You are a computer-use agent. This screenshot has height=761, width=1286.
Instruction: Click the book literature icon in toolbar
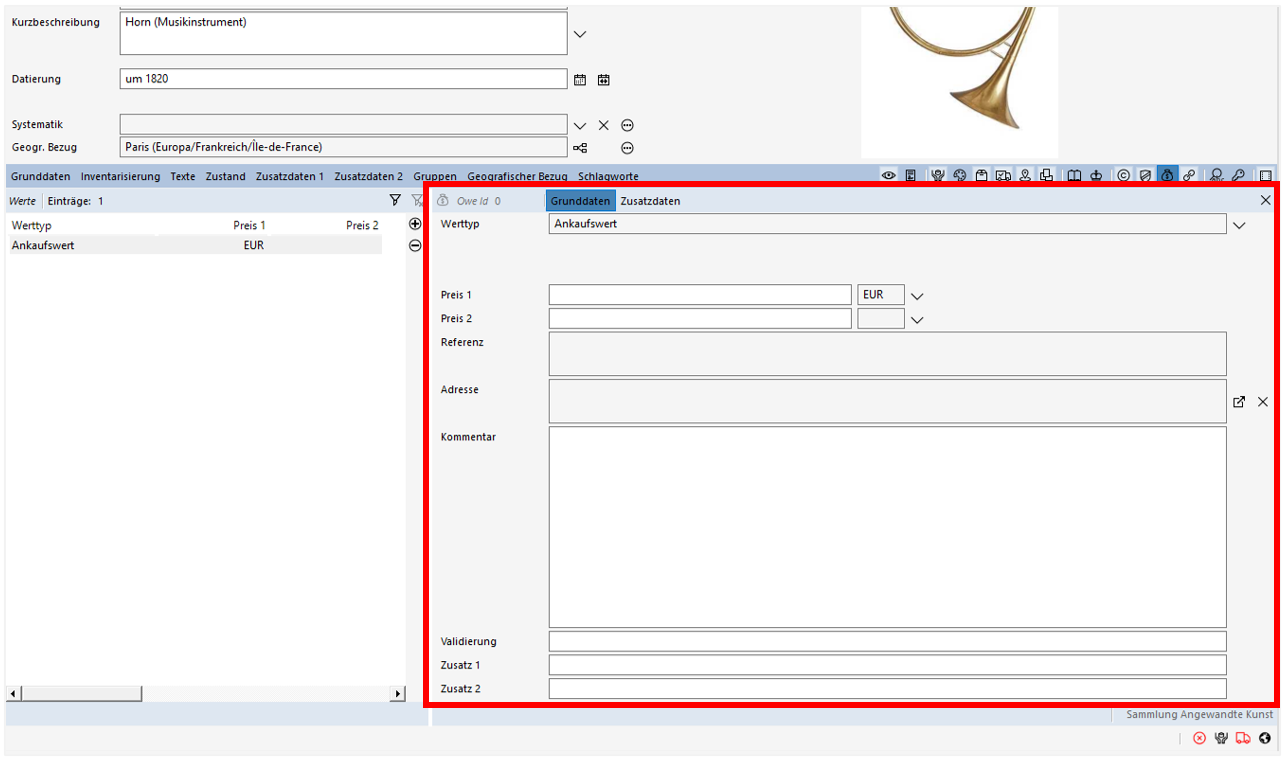[1073, 175]
